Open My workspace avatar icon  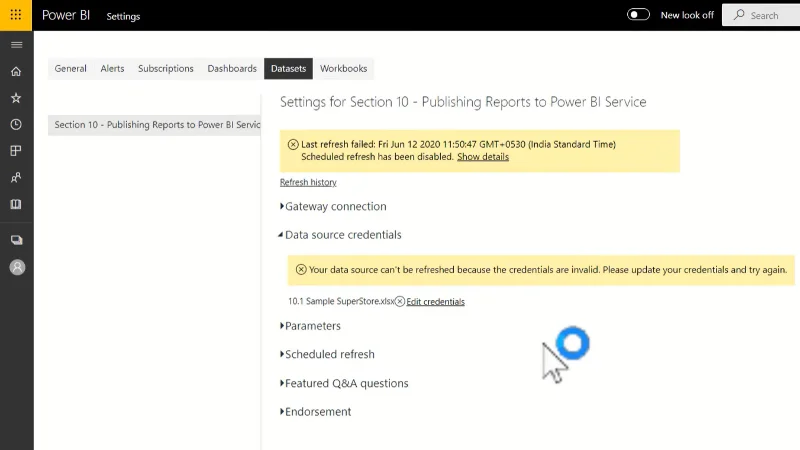[17, 267]
